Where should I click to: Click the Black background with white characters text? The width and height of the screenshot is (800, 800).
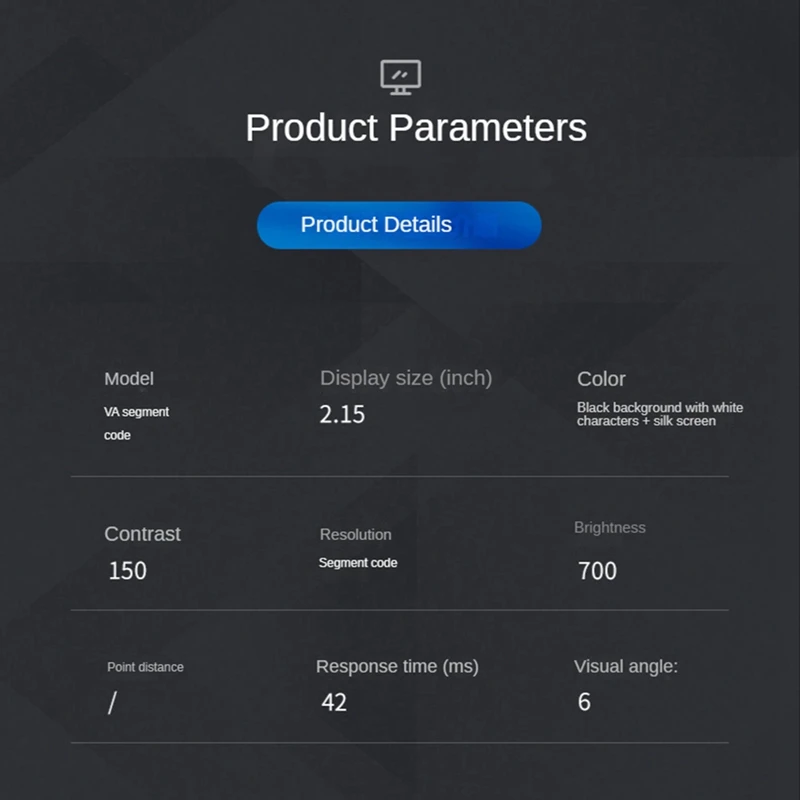(x=660, y=414)
